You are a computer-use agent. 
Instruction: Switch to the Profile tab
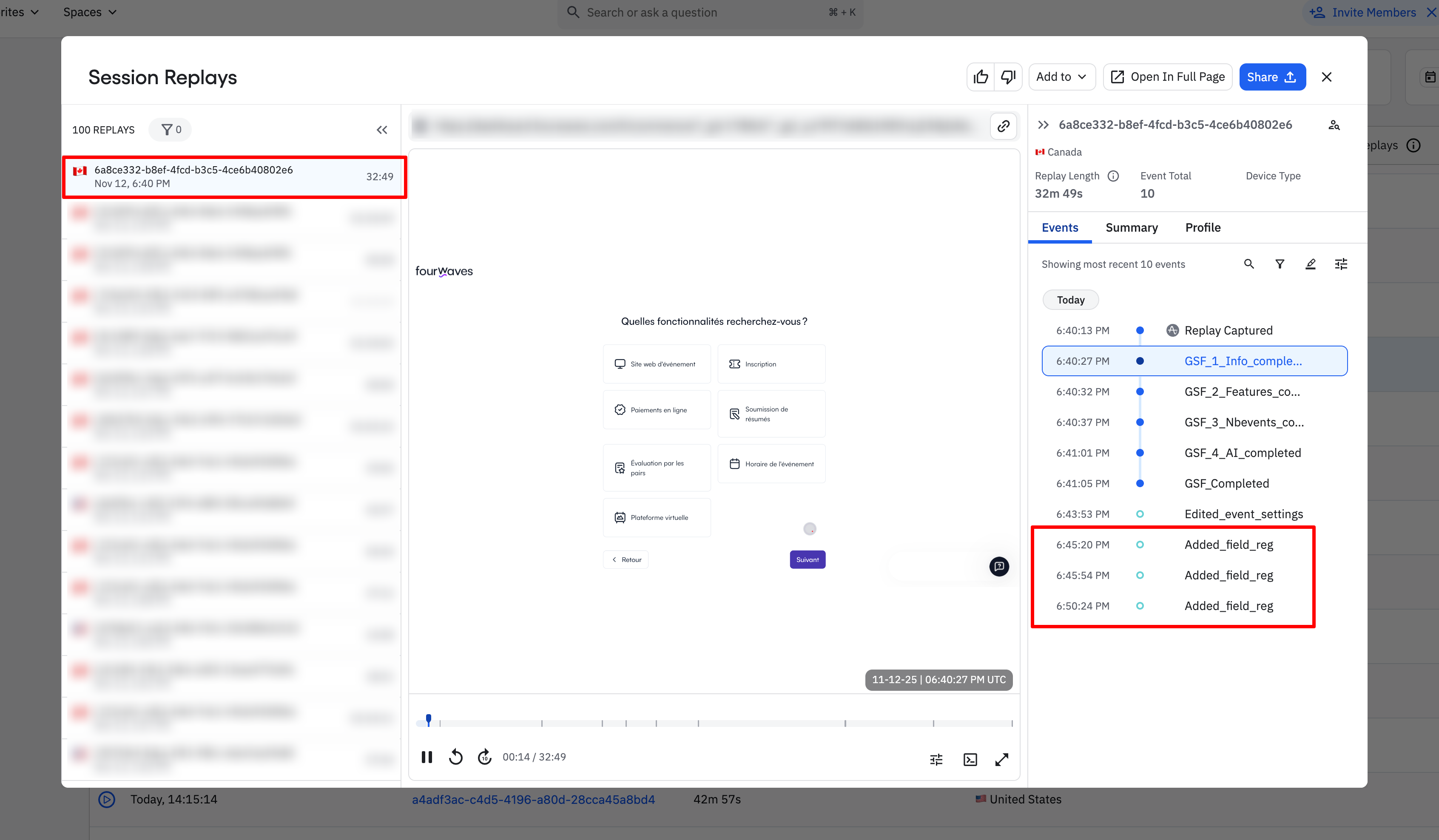1203,227
